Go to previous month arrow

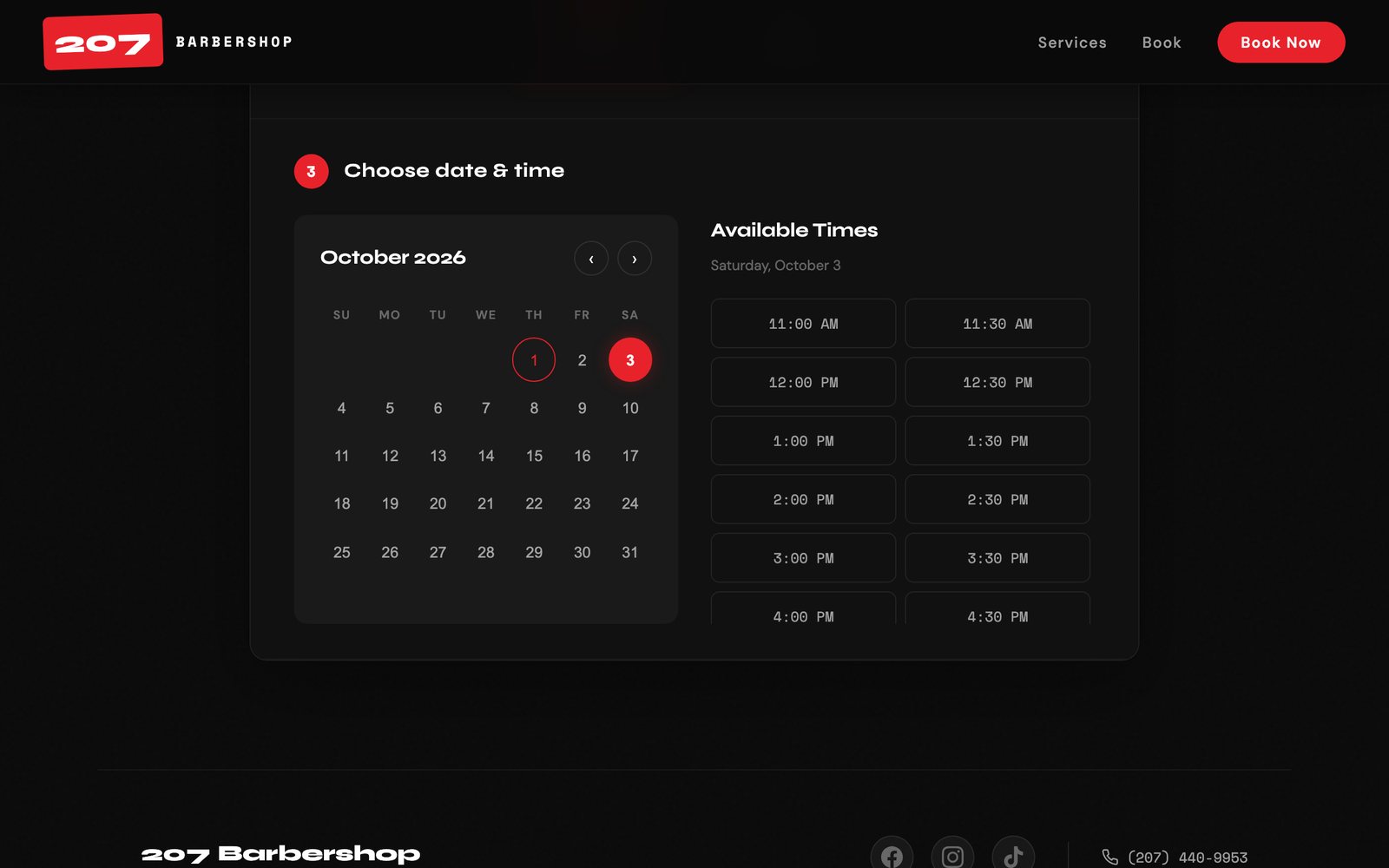click(x=591, y=259)
